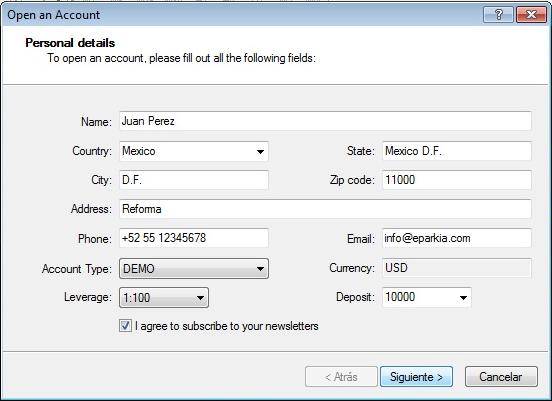Click the Address field containing Reforma
This screenshot has height=401, width=552.
[325, 209]
